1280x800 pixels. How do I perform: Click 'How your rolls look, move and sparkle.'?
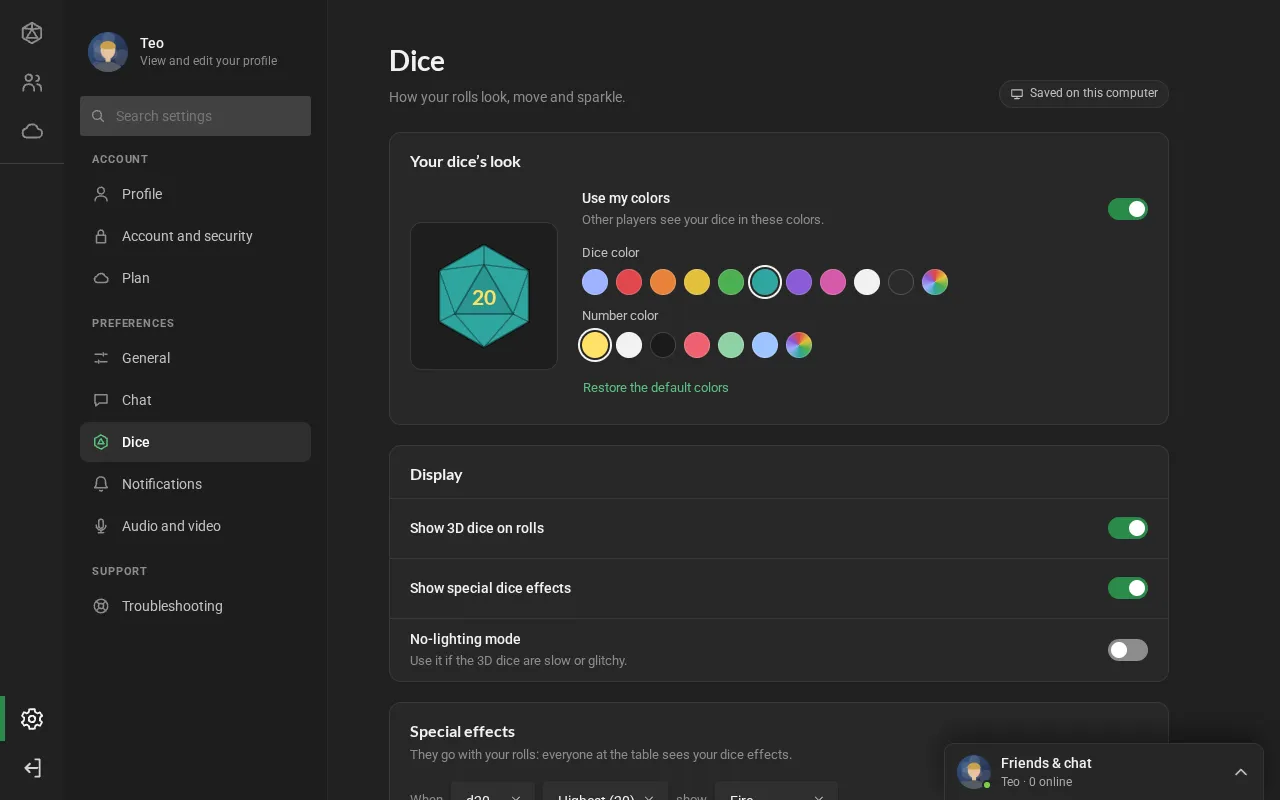(x=507, y=97)
